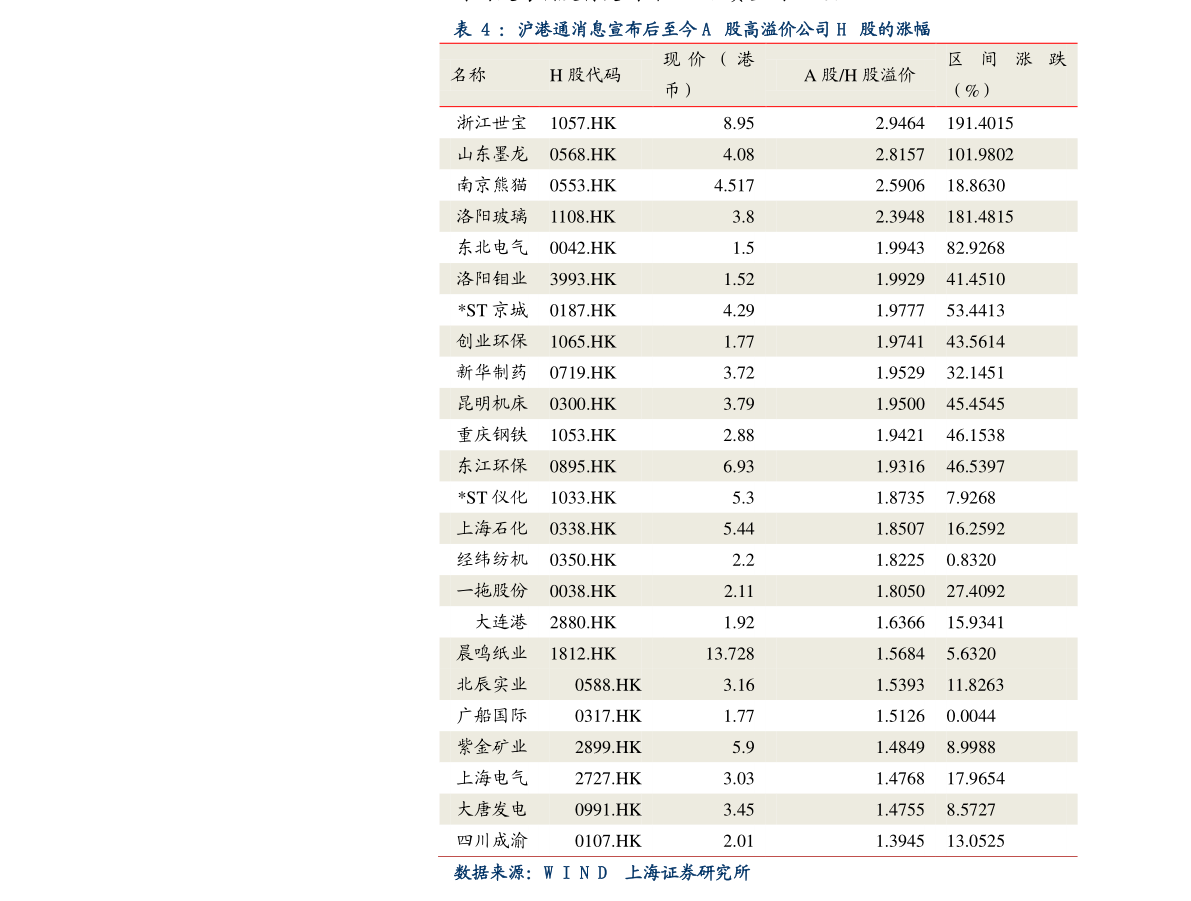Select the company name '晨鸣纸业'

491,653
